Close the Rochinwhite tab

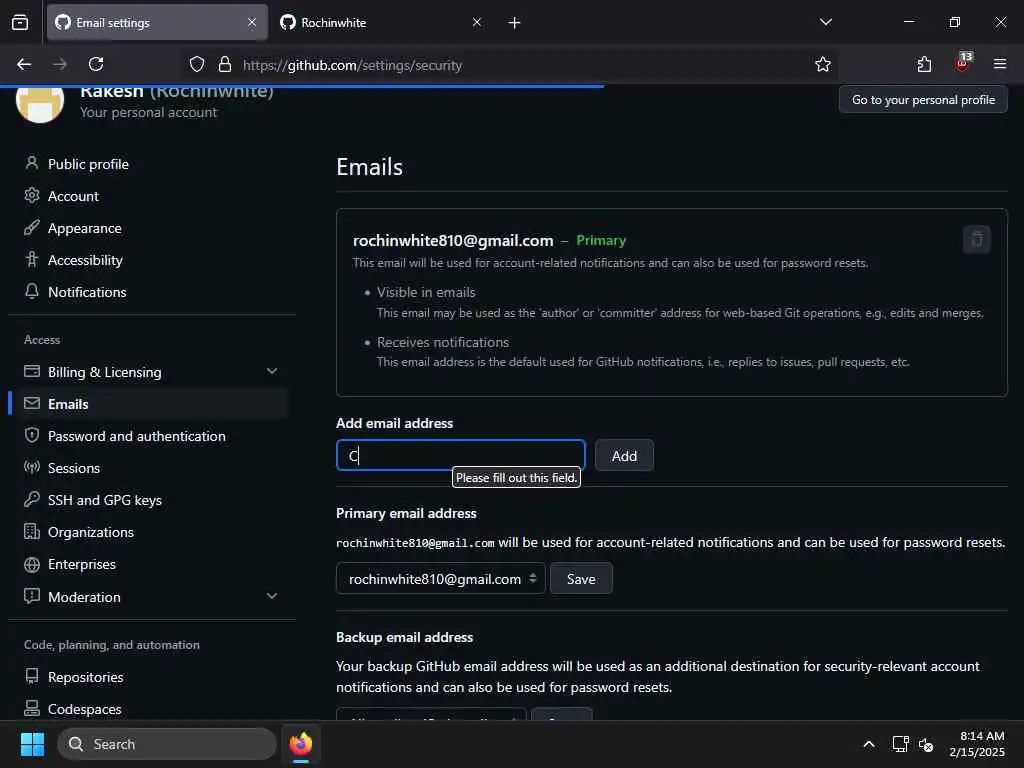pyautogui.click(x=477, y=22)
